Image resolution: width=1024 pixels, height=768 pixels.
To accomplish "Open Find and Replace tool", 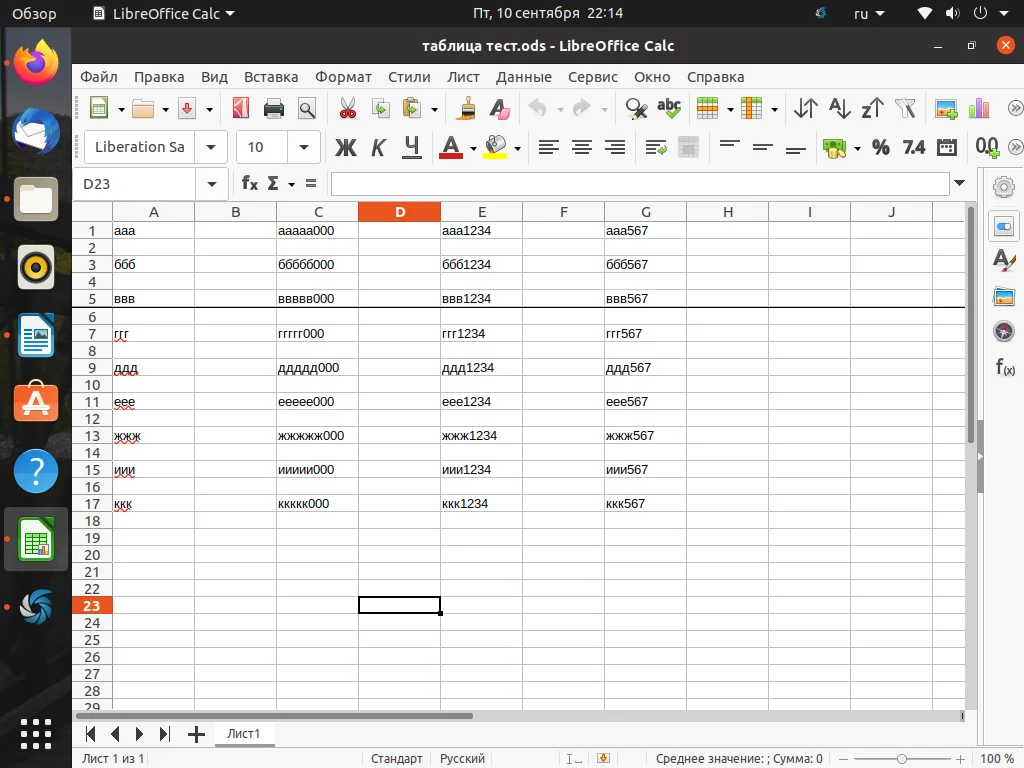I will (635, 109).
